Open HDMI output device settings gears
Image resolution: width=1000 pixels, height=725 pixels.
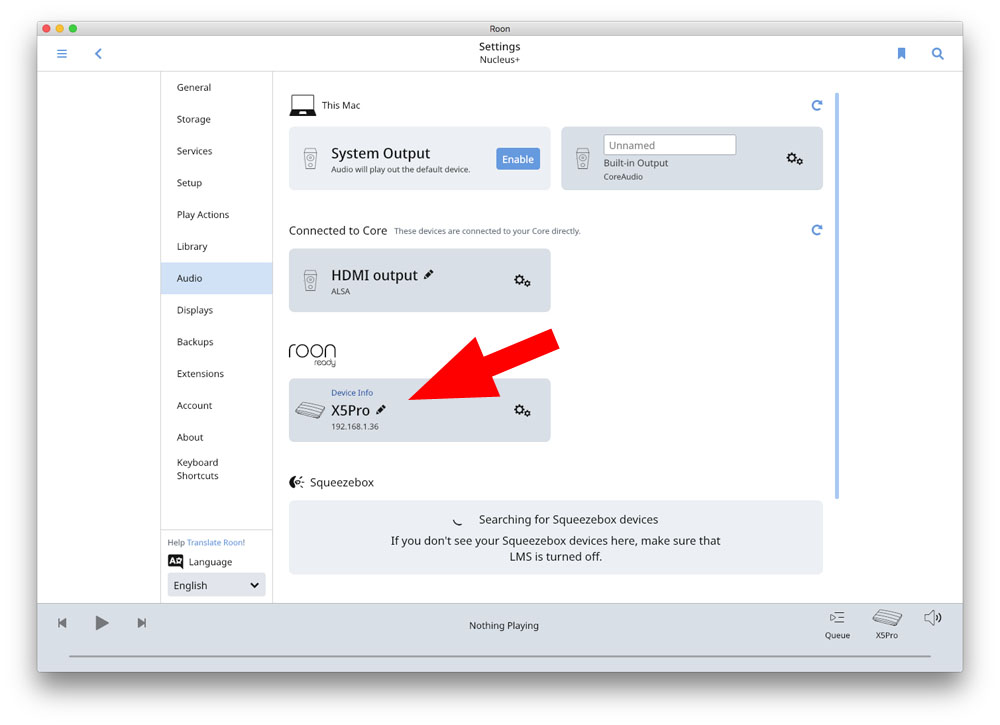point(522,280)
